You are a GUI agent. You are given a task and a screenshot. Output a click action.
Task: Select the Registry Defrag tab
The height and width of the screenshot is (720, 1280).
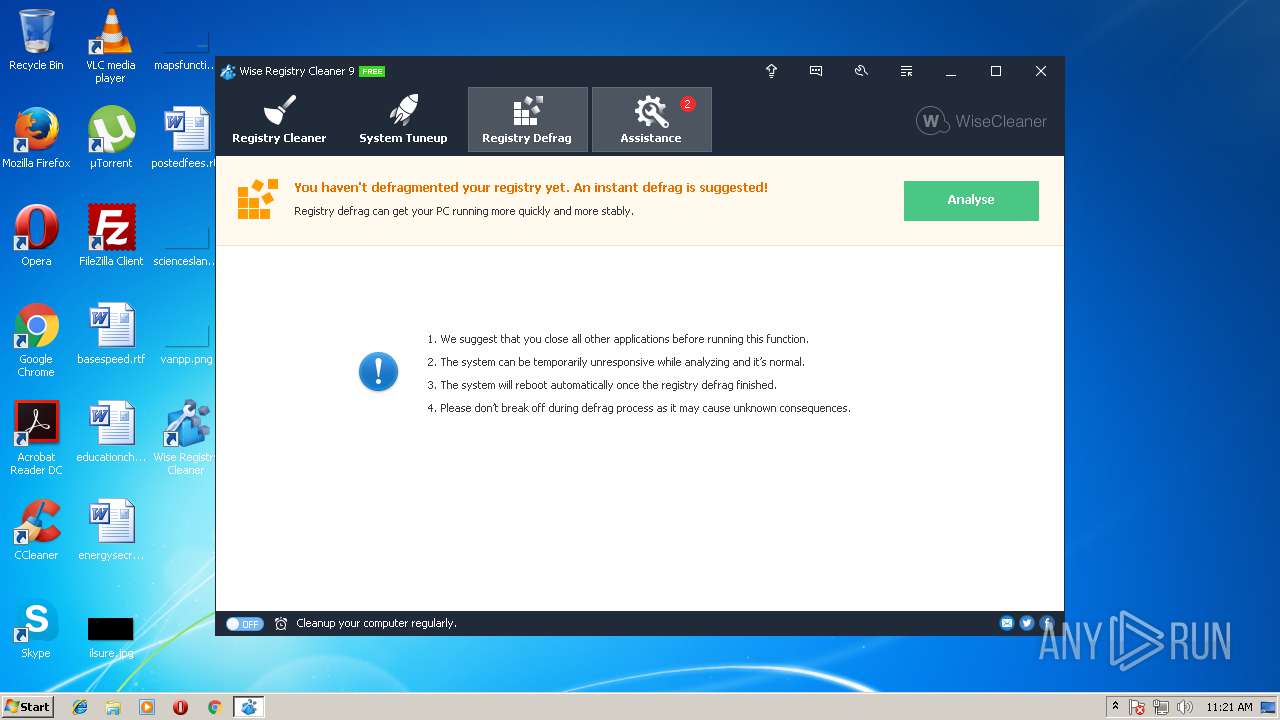tap(527, 120)
